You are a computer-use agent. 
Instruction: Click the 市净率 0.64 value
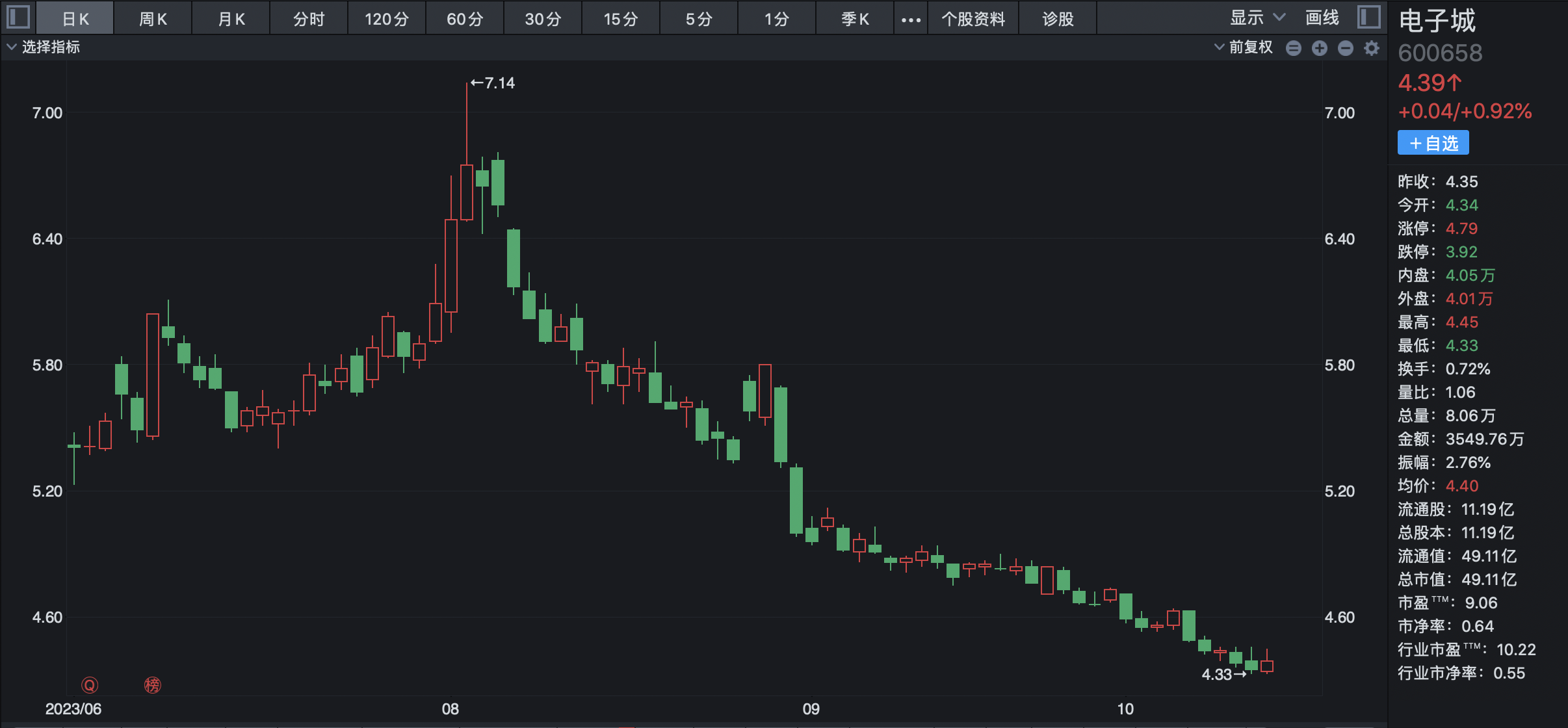point(1477,627)
